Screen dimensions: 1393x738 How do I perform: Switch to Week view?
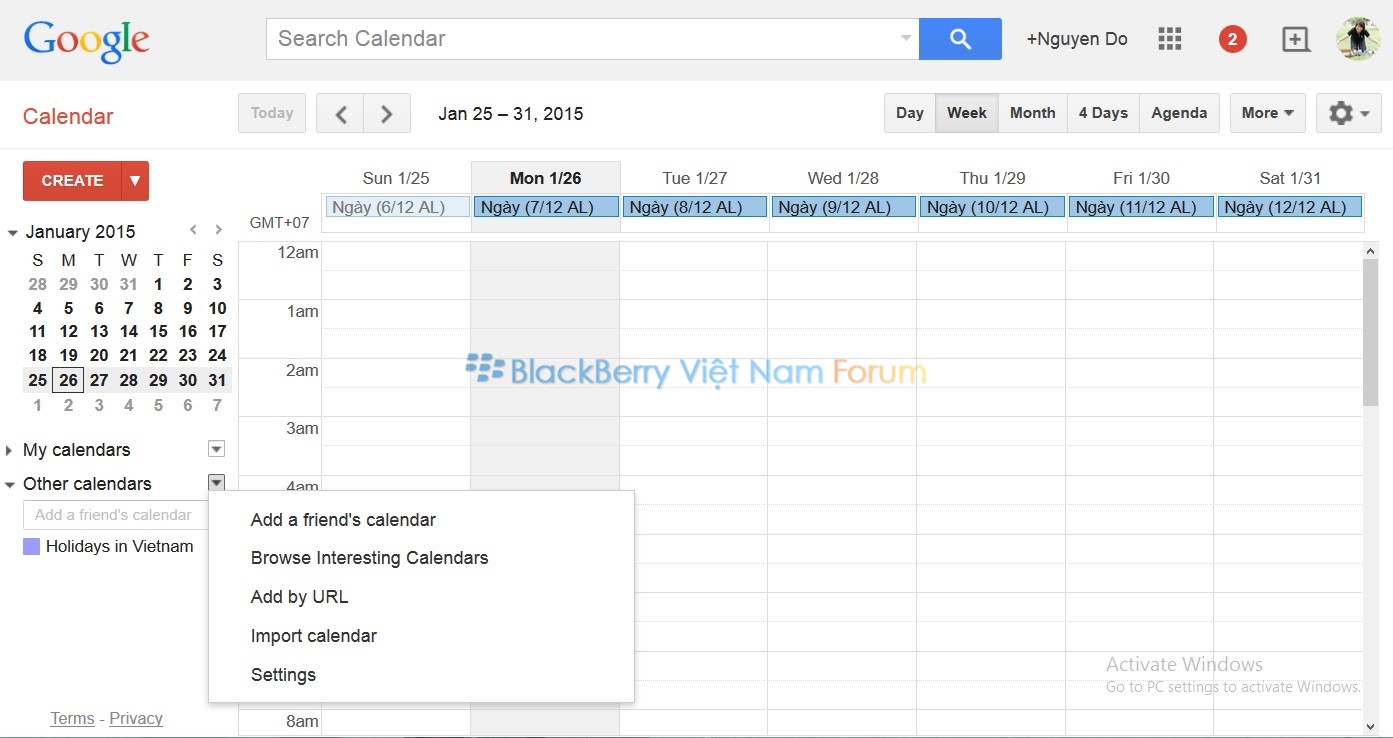point(967,113)
